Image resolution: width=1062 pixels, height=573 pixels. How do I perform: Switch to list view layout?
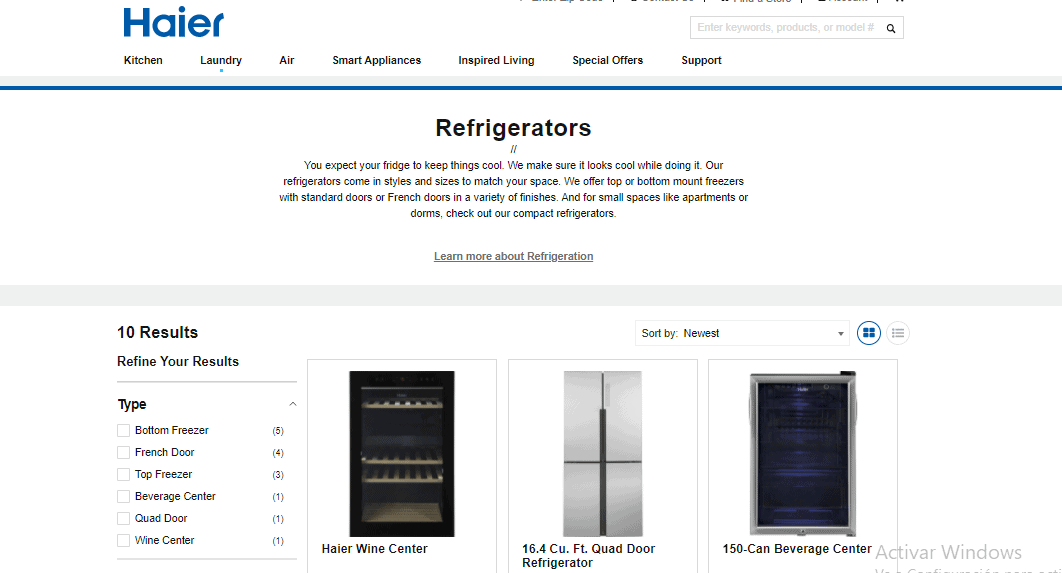pos(898,333)
